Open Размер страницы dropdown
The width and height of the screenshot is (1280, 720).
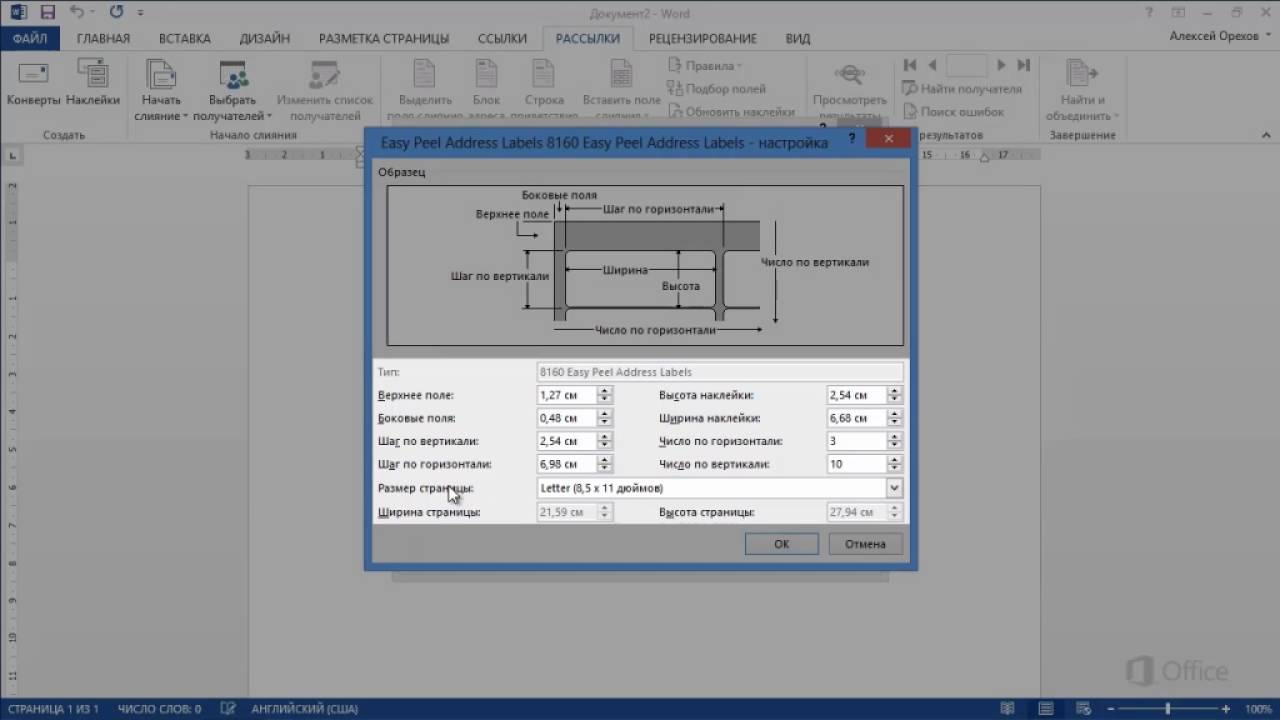(x=894, y=488)
